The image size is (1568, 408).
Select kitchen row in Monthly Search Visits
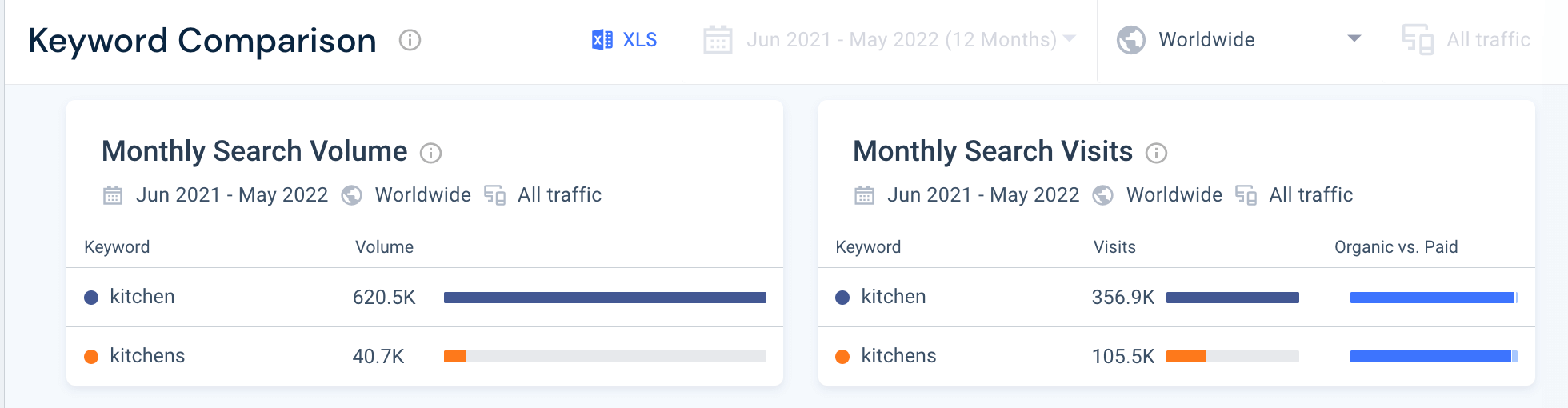(x=893, y=297)
